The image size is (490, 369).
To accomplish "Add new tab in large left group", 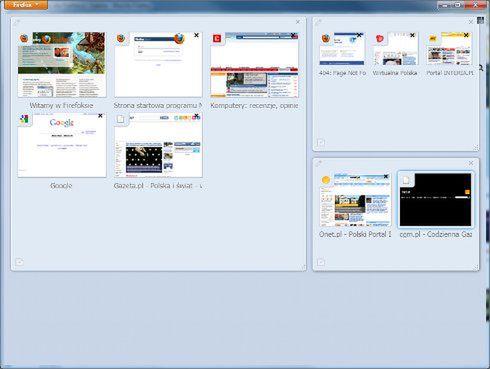I will tap(20, 262).
